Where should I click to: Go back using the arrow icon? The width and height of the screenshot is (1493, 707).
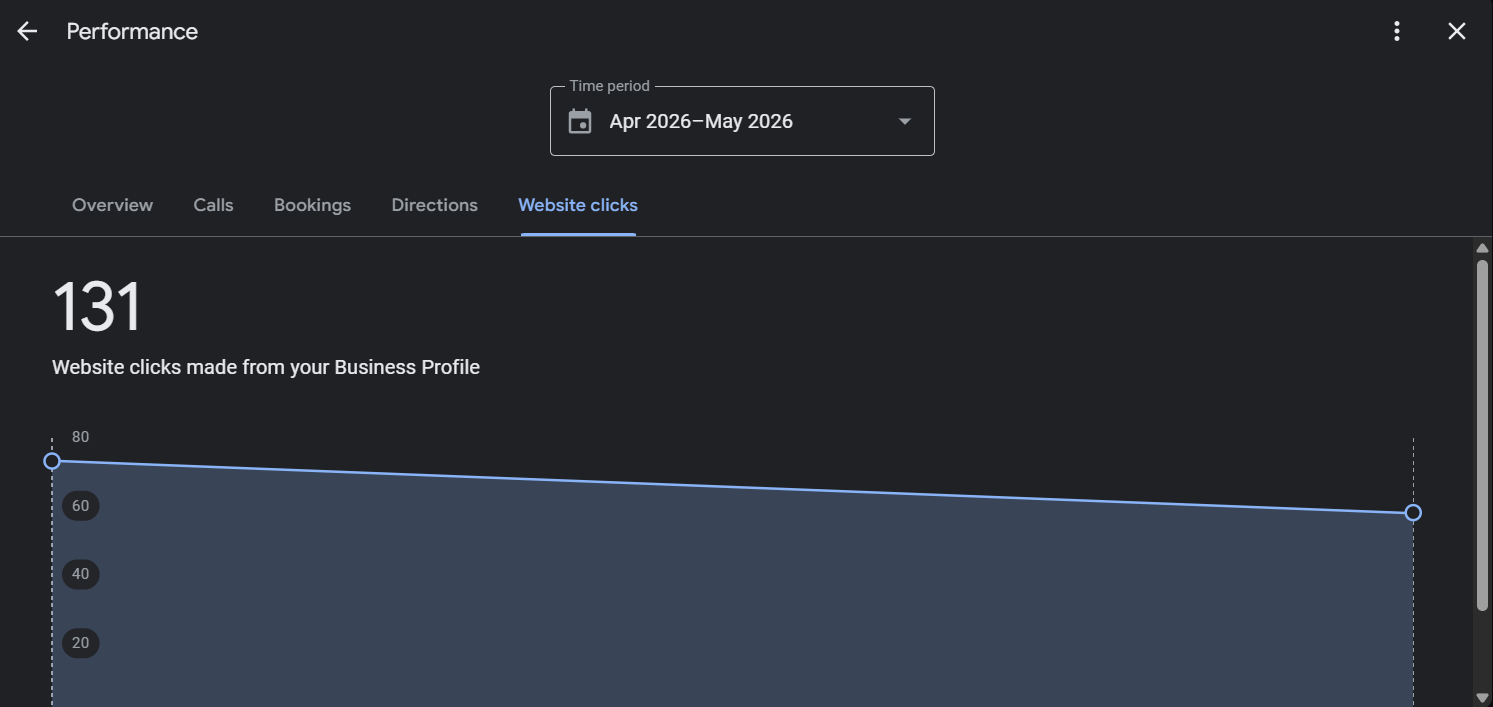(27, 31)
